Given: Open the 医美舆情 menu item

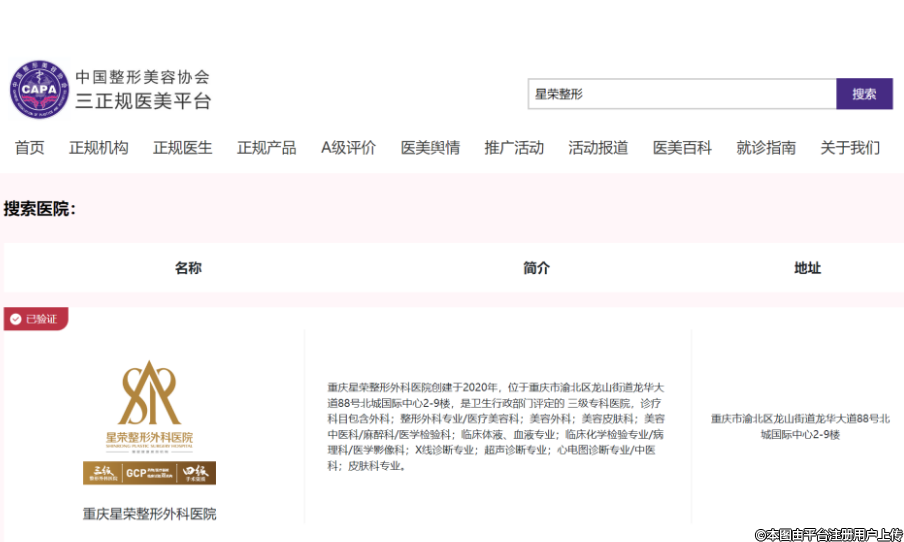Looking at the screenshot, I should [430, 148].
